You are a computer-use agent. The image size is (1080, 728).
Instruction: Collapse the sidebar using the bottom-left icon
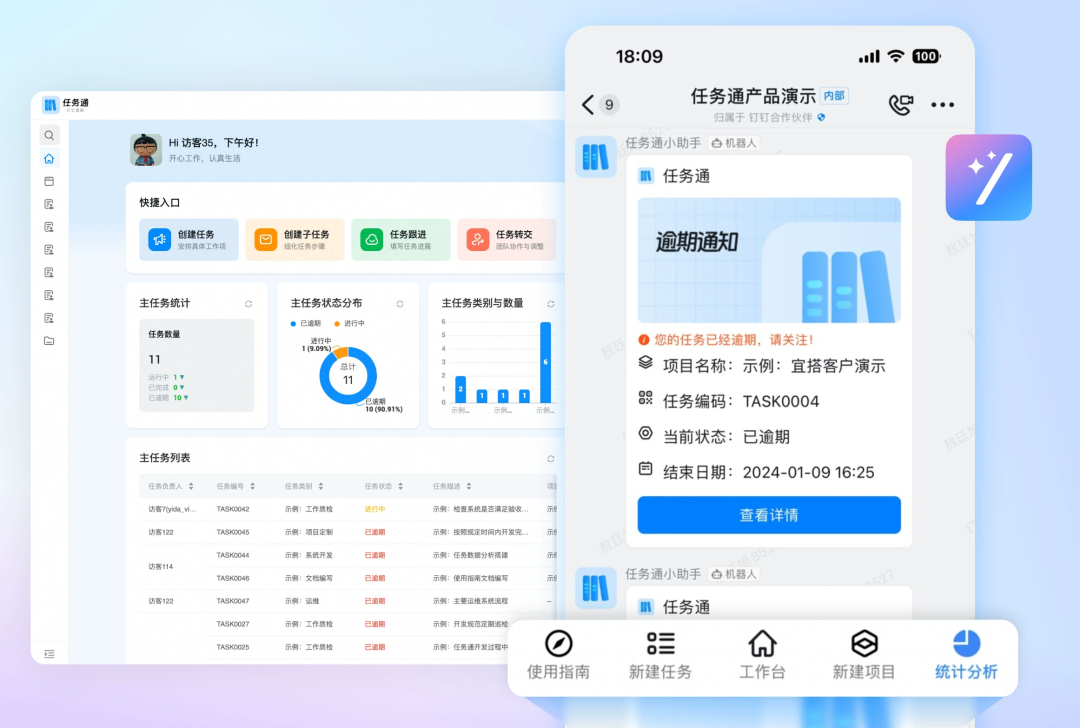pos(49,654)
